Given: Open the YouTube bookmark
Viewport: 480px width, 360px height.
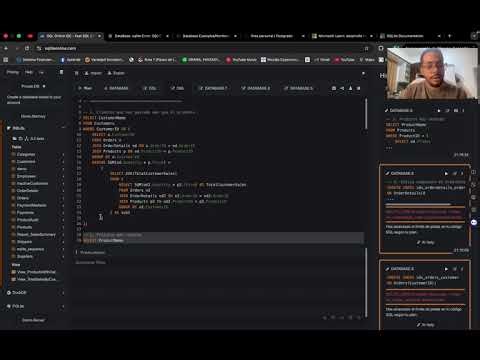Looking at the screenshot, I should click(345, 60).
